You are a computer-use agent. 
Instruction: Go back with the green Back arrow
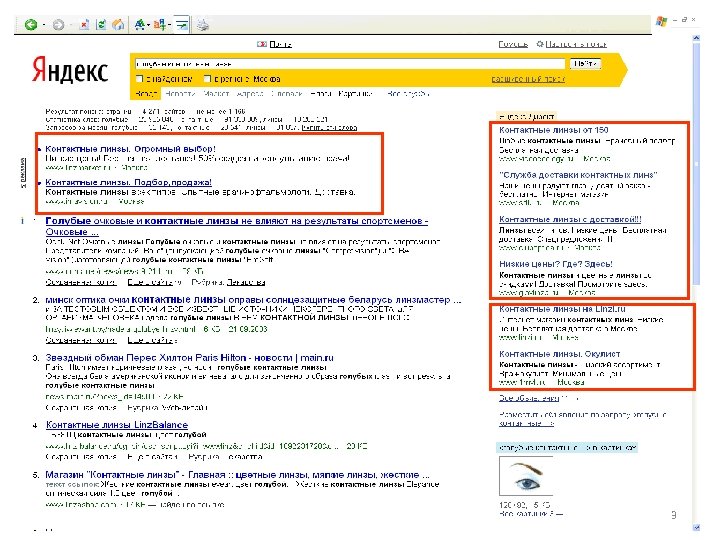31,24
